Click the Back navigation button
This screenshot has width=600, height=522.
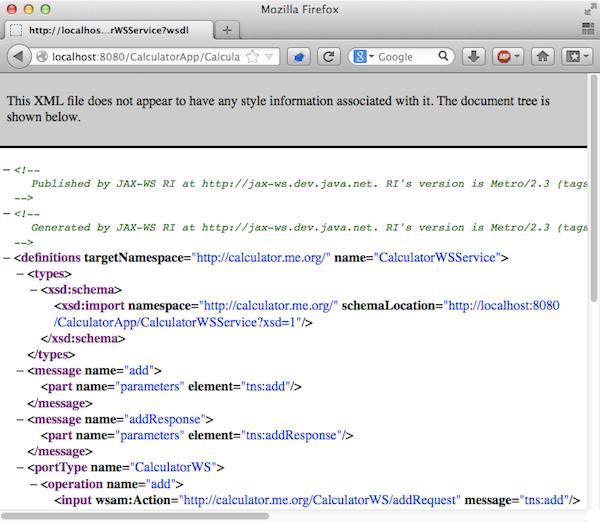point(19,57)
